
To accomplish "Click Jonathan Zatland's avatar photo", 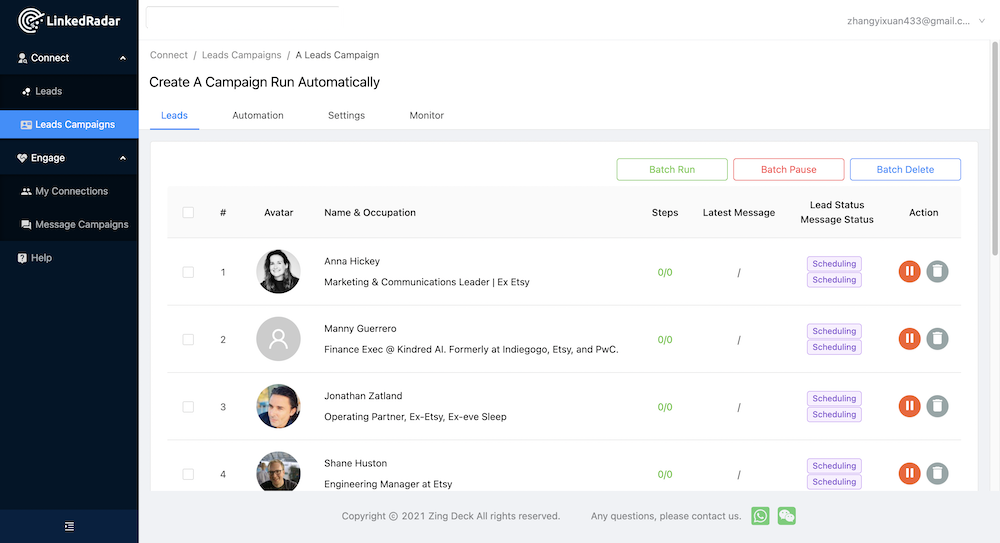I will click(x=278, y=406).
